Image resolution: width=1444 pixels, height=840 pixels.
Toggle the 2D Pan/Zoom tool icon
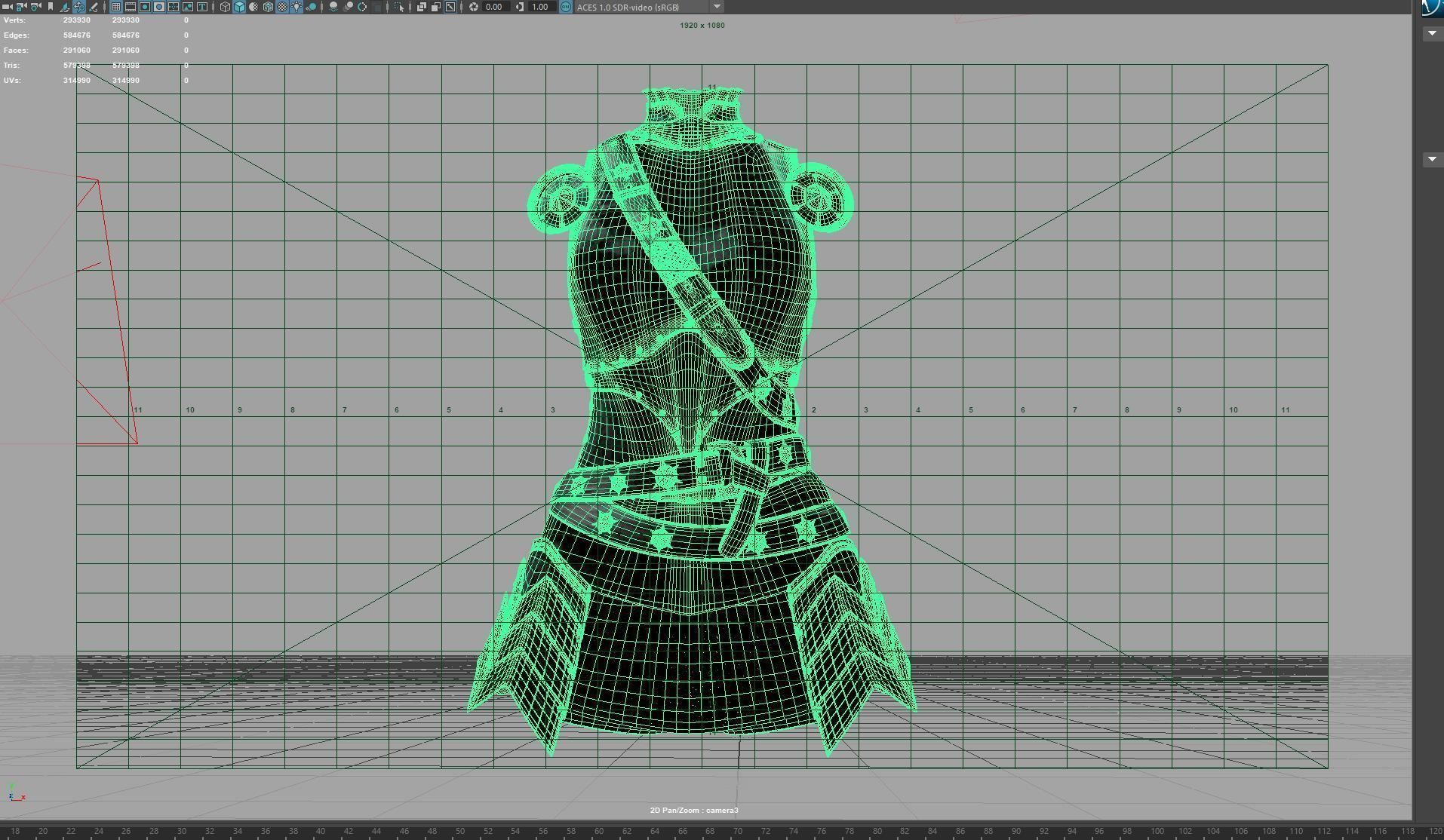[x=79, y=7]
